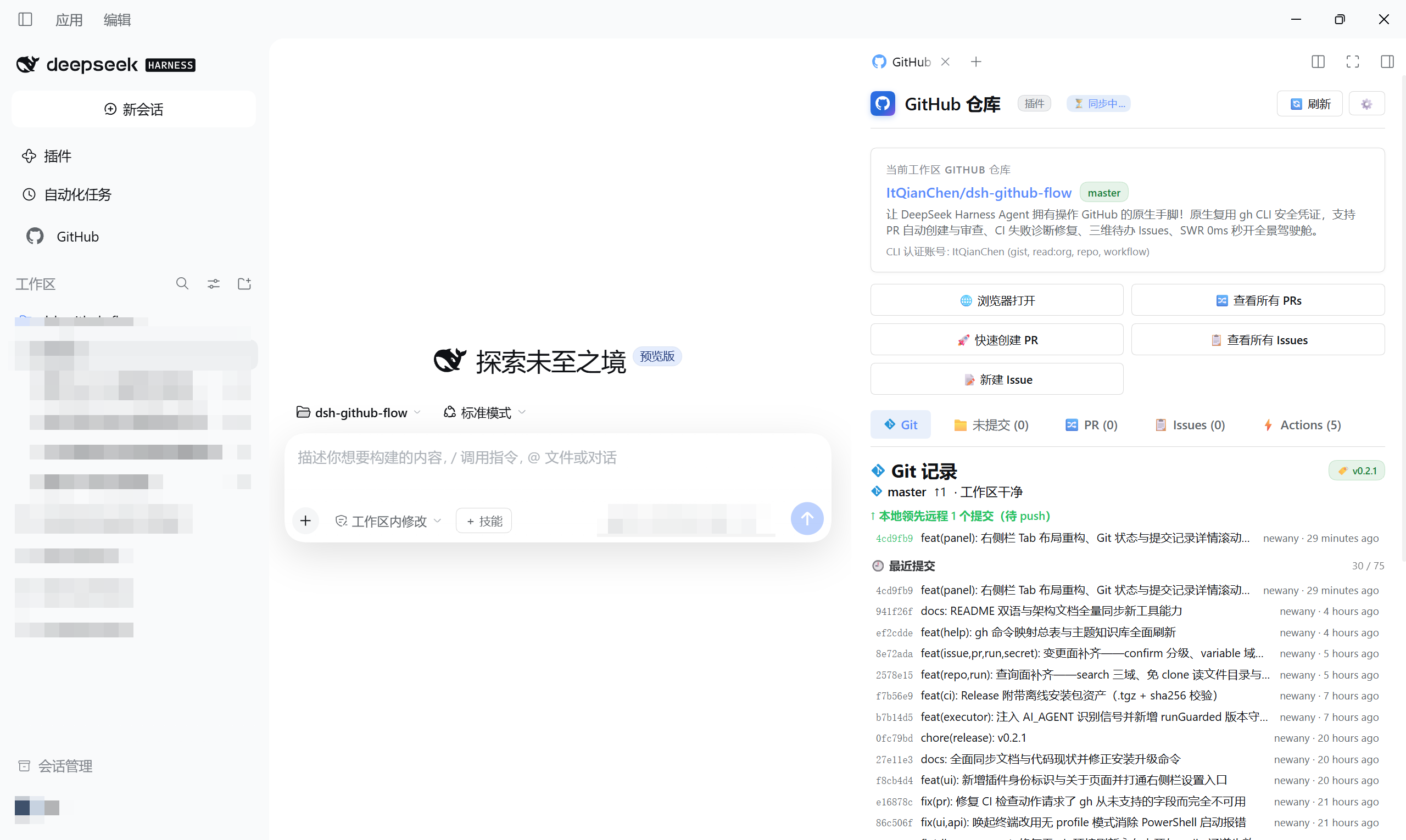Switch to the Issues (0) tab

click(1190, 424)
